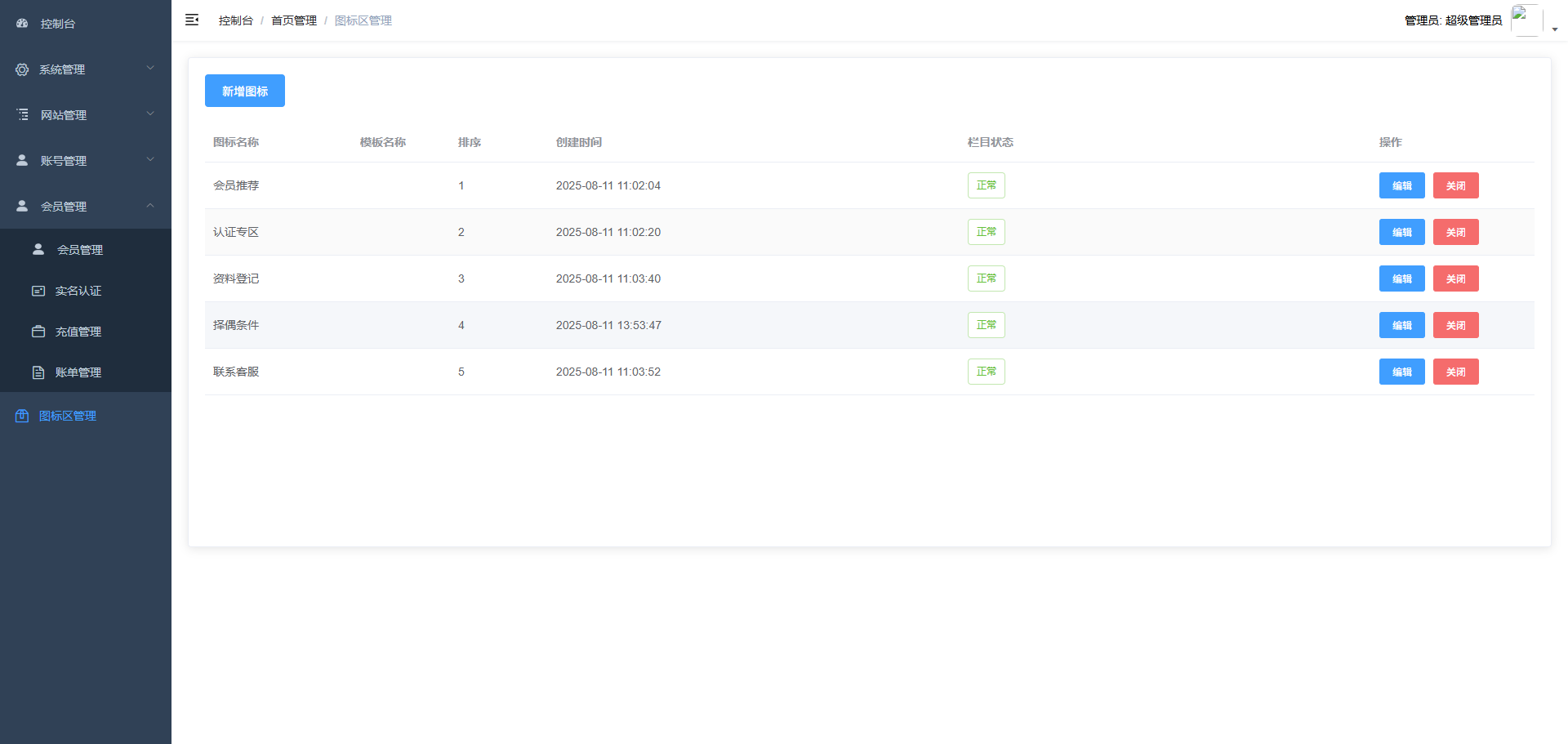Click the website management list icon

click(x=22, y=115)
